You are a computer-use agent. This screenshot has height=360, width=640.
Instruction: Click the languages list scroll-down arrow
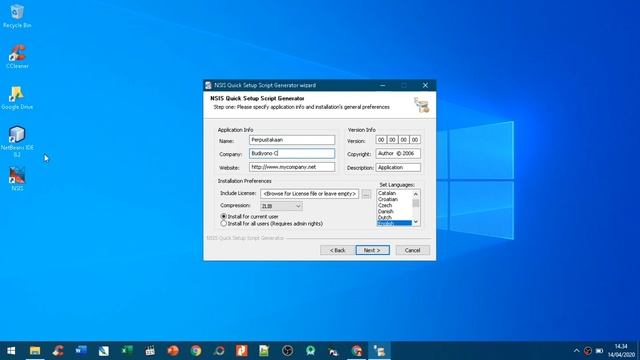pyautogui.click(x=416, y=222)
